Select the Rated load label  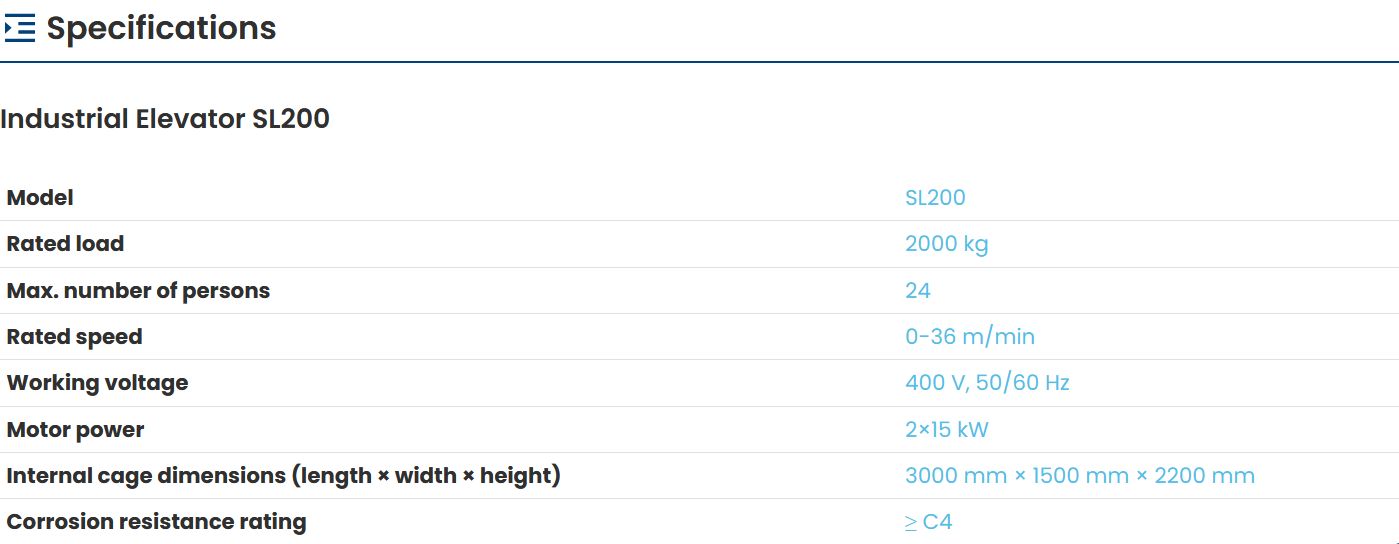[x=65, y=244]
